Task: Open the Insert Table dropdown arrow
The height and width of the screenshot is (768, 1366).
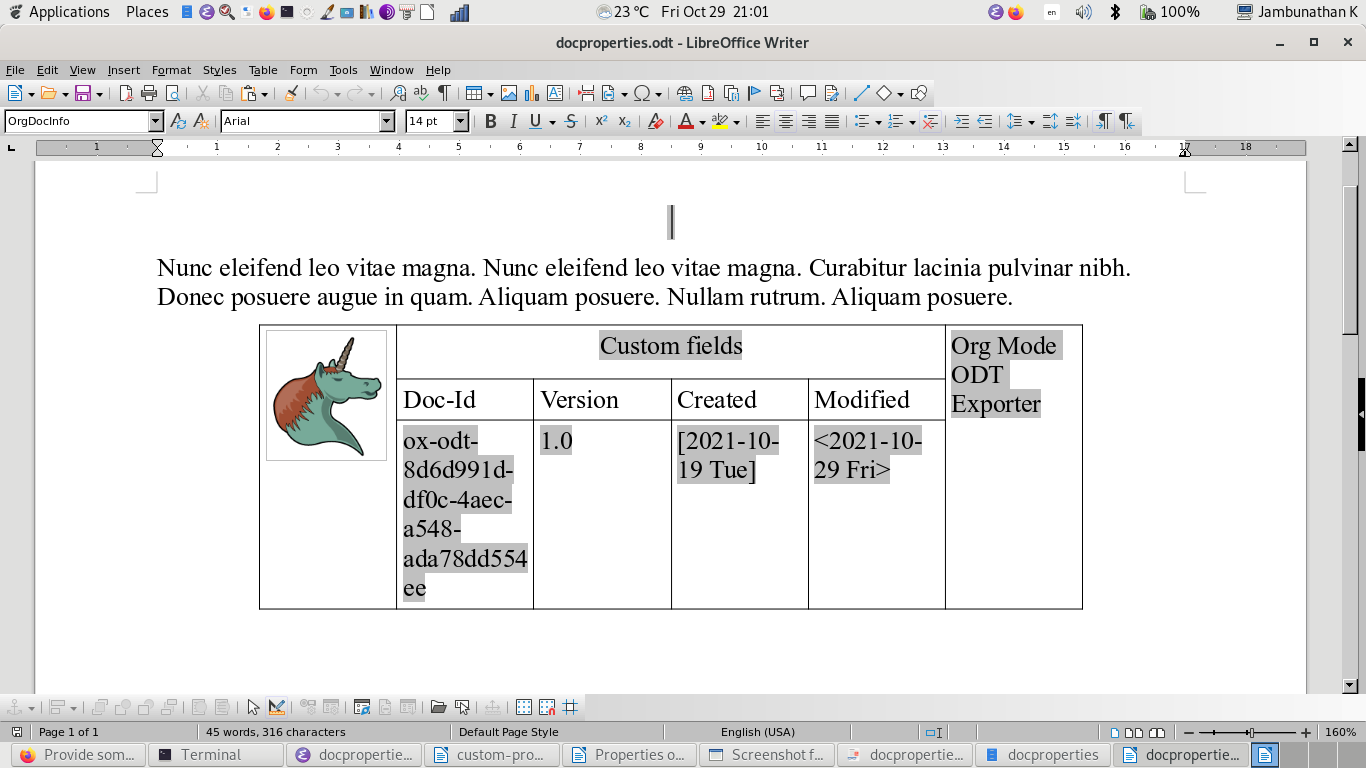Action: click(490, 94)
